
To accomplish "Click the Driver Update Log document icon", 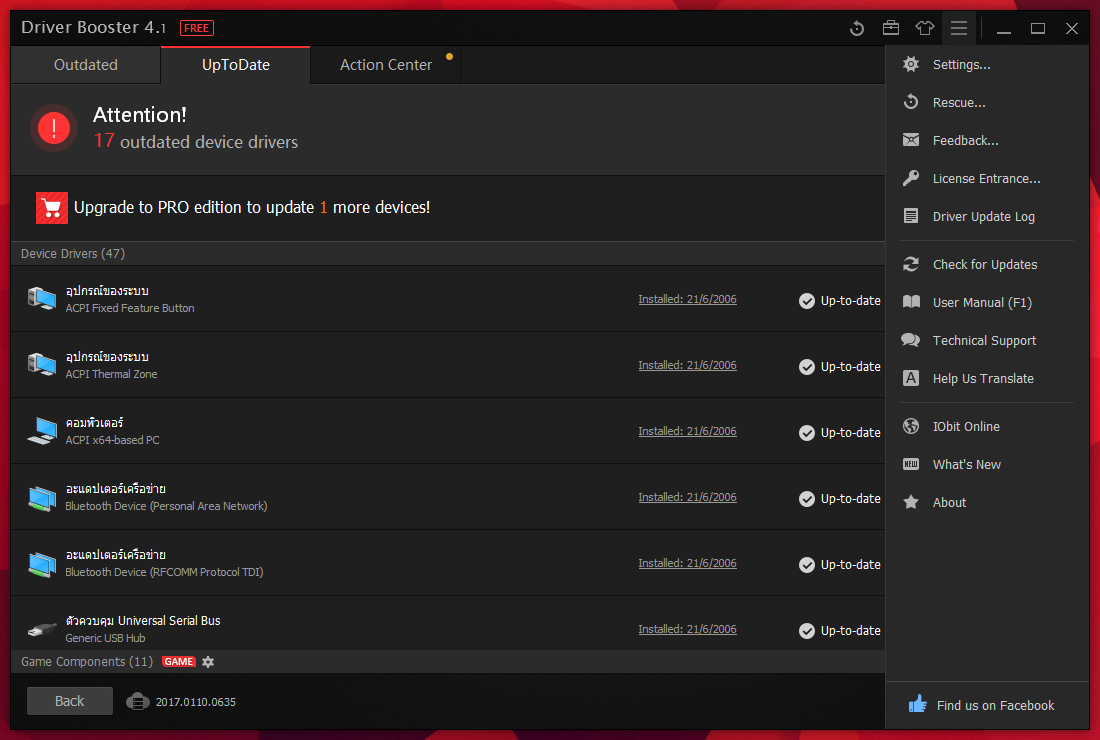I will pyautogui.click(x=911, y=216).
